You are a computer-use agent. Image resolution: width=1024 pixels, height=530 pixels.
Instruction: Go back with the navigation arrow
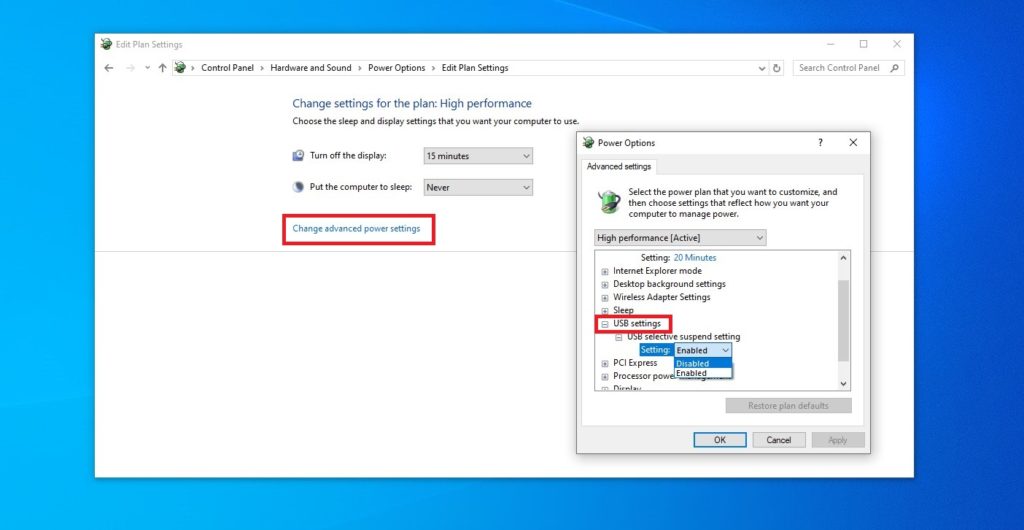pyautogui.click(x=108, y=68)
